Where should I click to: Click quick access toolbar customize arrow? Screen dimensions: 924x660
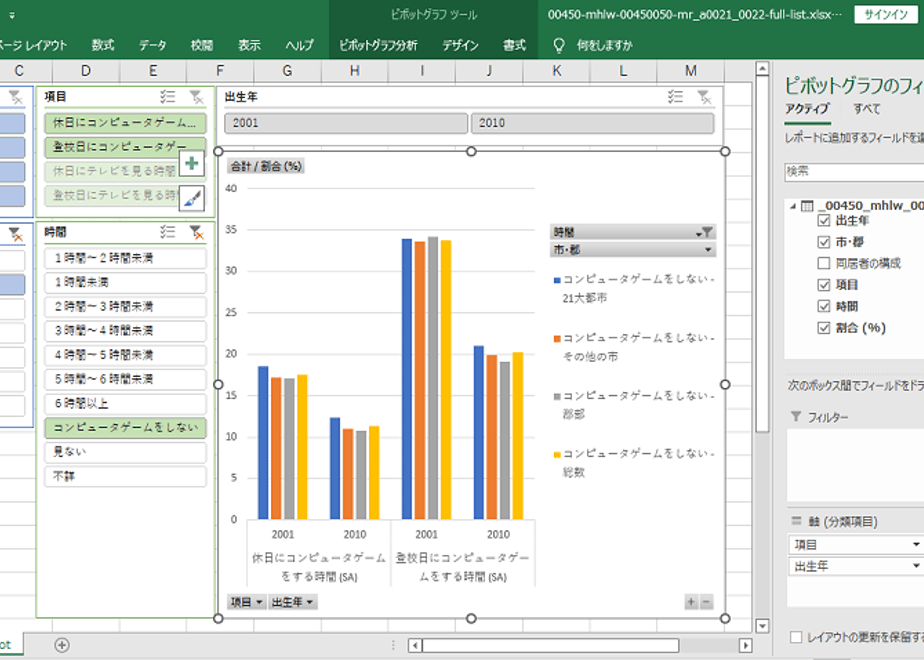pyautogui.click(x=12, y=15)
